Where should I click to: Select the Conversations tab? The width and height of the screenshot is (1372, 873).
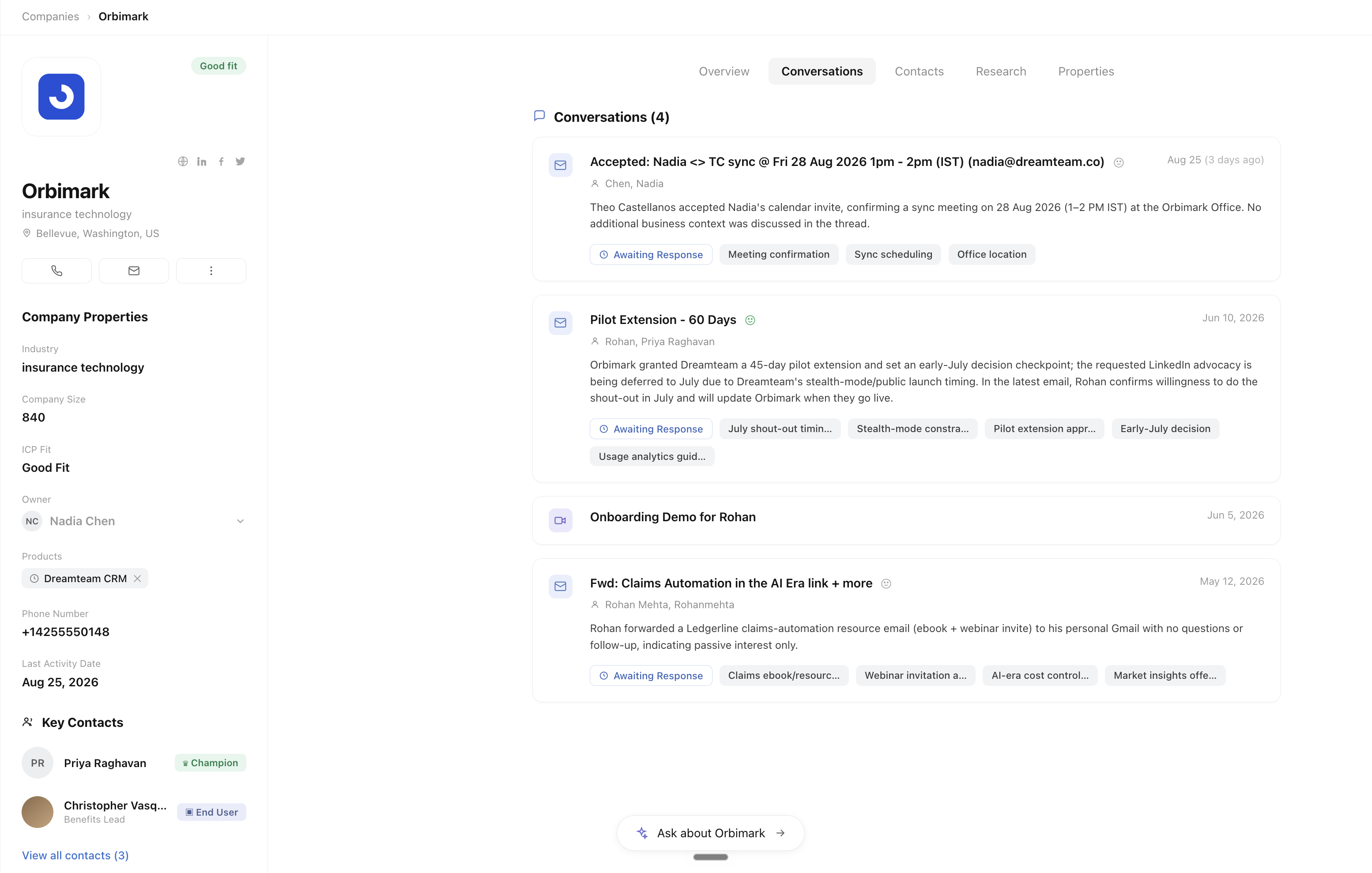coord(822,71)
